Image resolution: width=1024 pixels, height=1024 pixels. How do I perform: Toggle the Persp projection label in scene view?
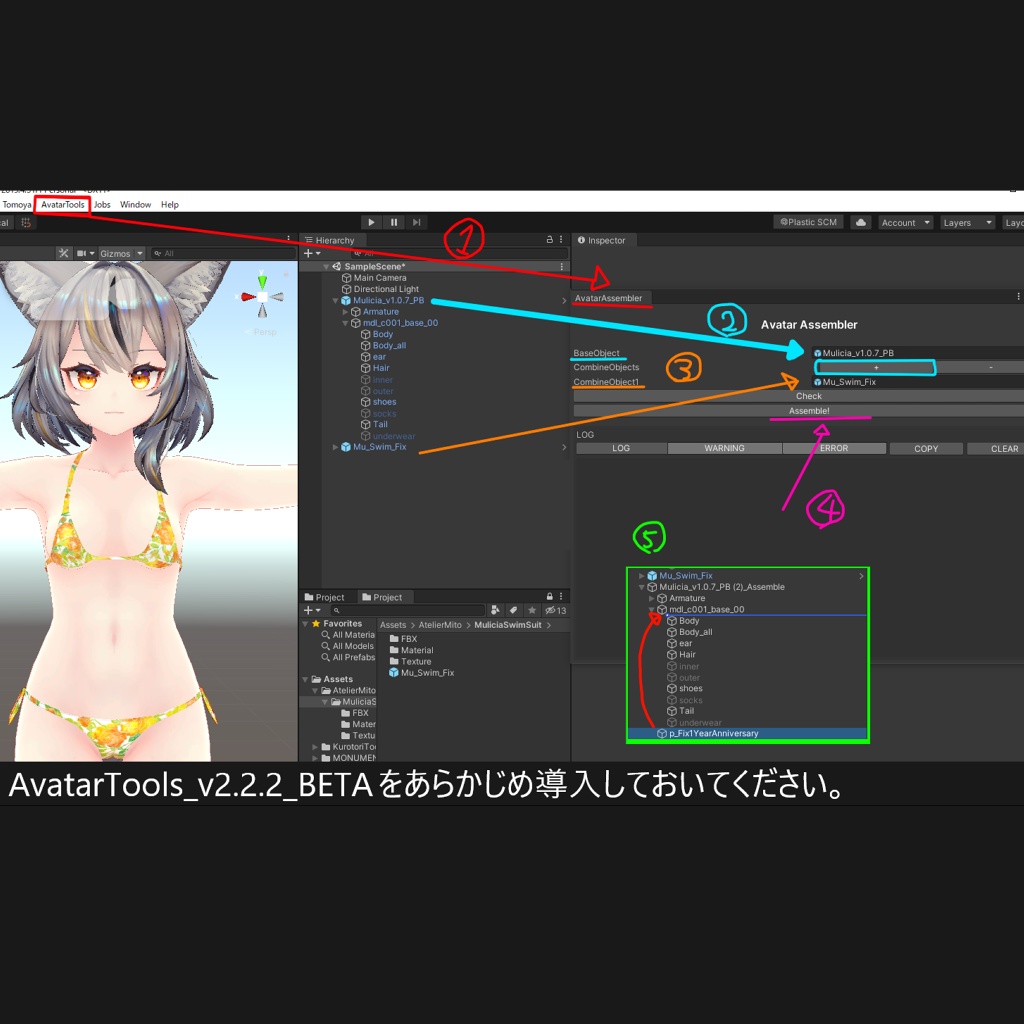tap(264, 332)
